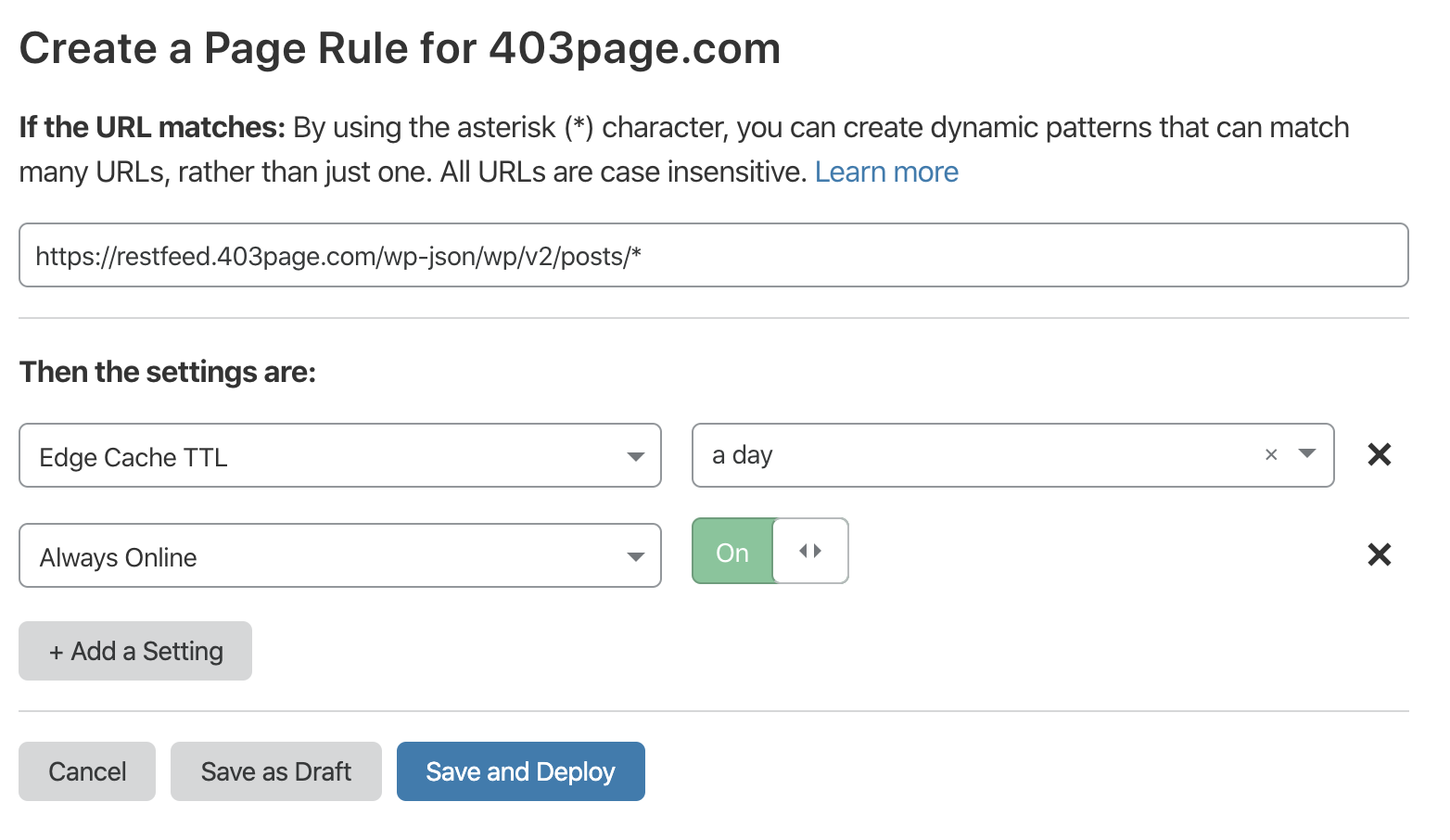The height and width of the screenshot is (840, 1450).
Task: Open the Always Online setting dropdown
Action: click(x=636, y=556)
